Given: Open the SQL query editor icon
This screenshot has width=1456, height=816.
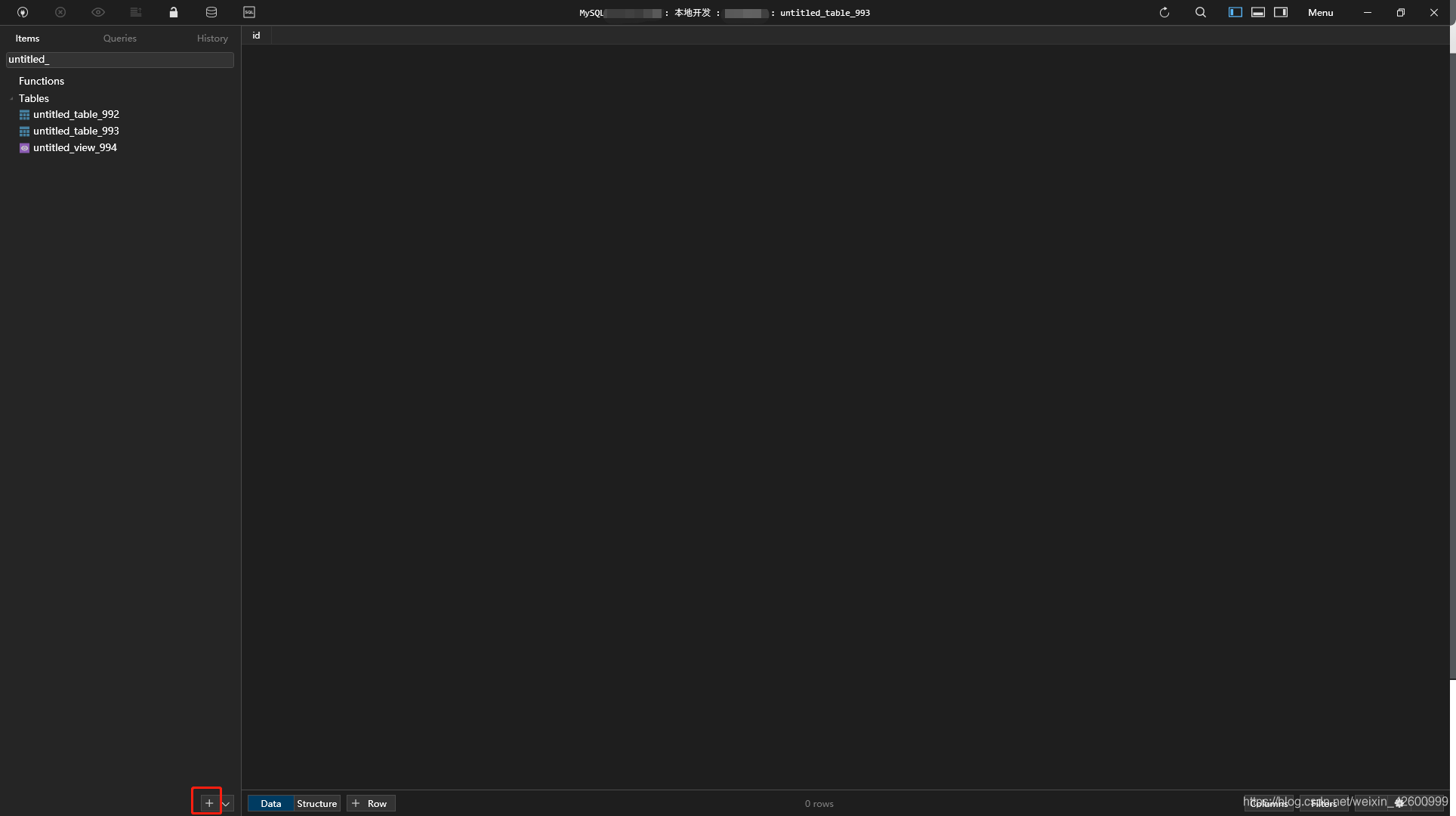Looking at the screenshot, I should click(x=249, y=12).
